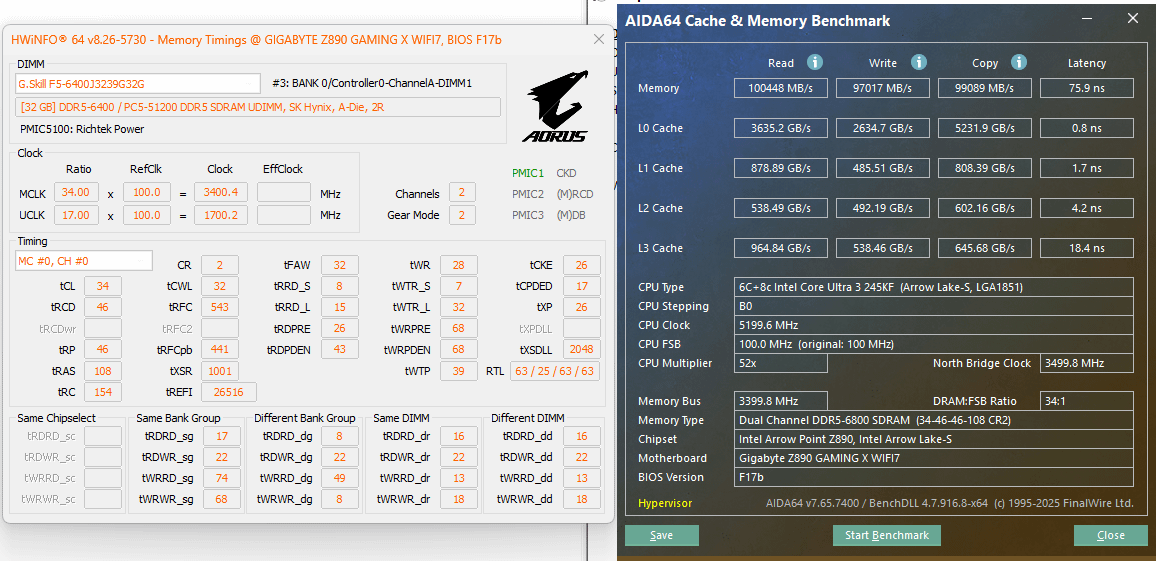Viewport: 1157px width, 561px height.
Task: Click the tFAW value 32
Action: click(x=339, y=264)
